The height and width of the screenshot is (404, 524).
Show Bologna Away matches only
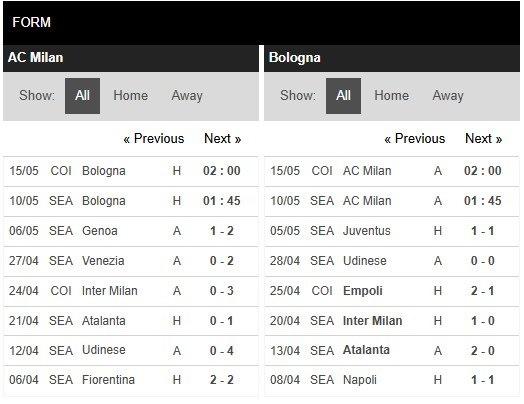click(448, 96)
